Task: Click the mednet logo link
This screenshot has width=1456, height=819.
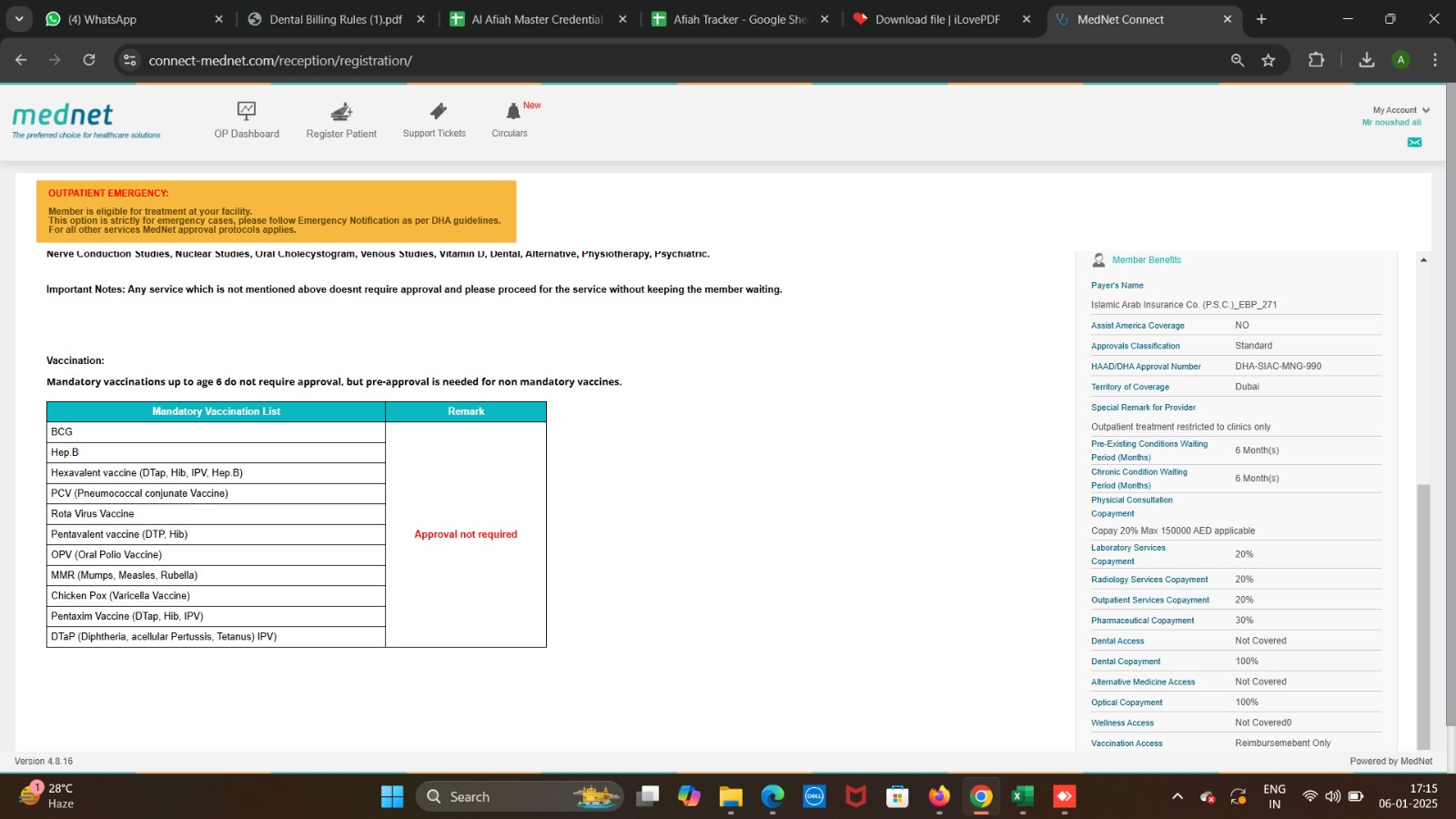Action: click(x=63, y=116)
